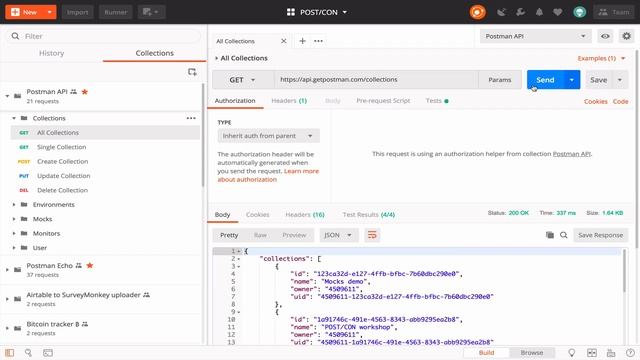The image size is (640, 360).
Task: Select Raw response view
Action: [x=260, y=235]
